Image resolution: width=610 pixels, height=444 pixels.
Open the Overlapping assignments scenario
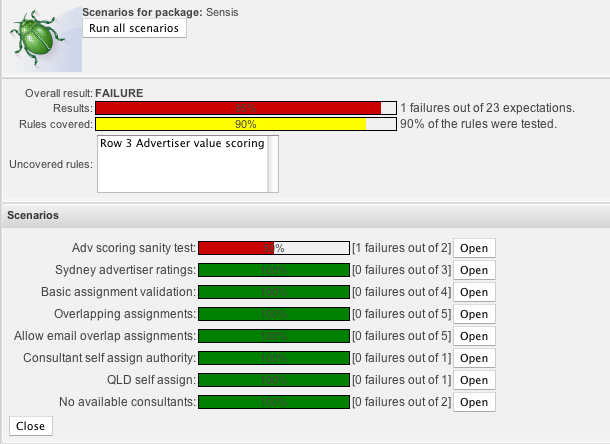473,314
